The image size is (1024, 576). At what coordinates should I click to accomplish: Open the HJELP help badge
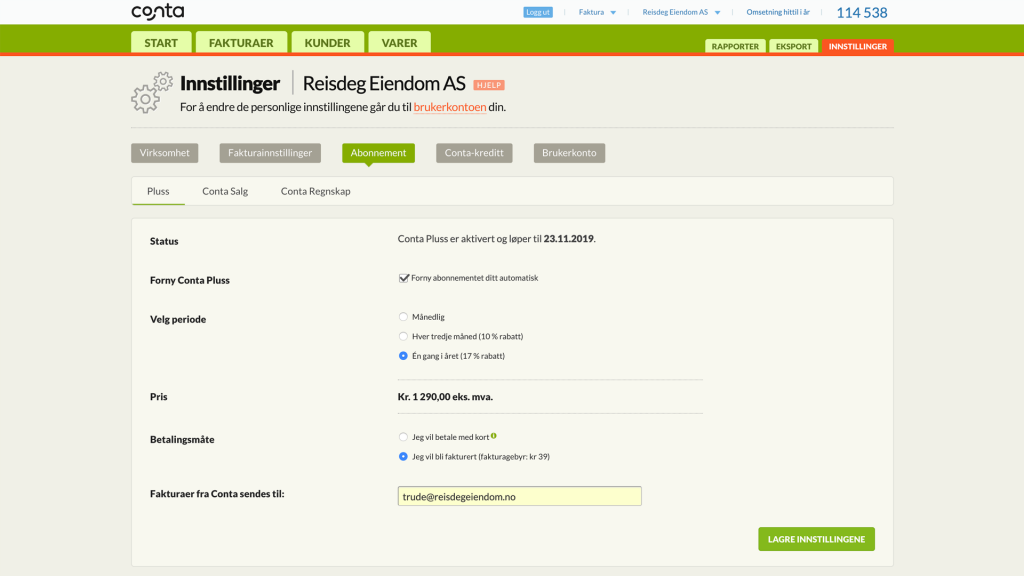pyautogui.click(x=488, y=85)
